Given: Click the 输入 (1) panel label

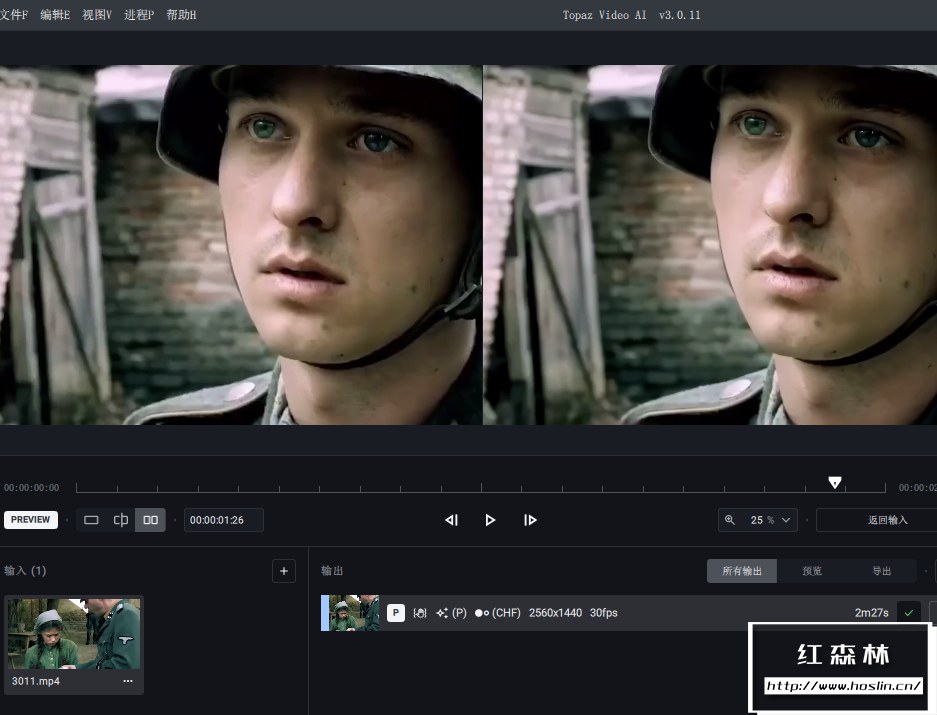Looking at the screenshot, I should (25, 571).
